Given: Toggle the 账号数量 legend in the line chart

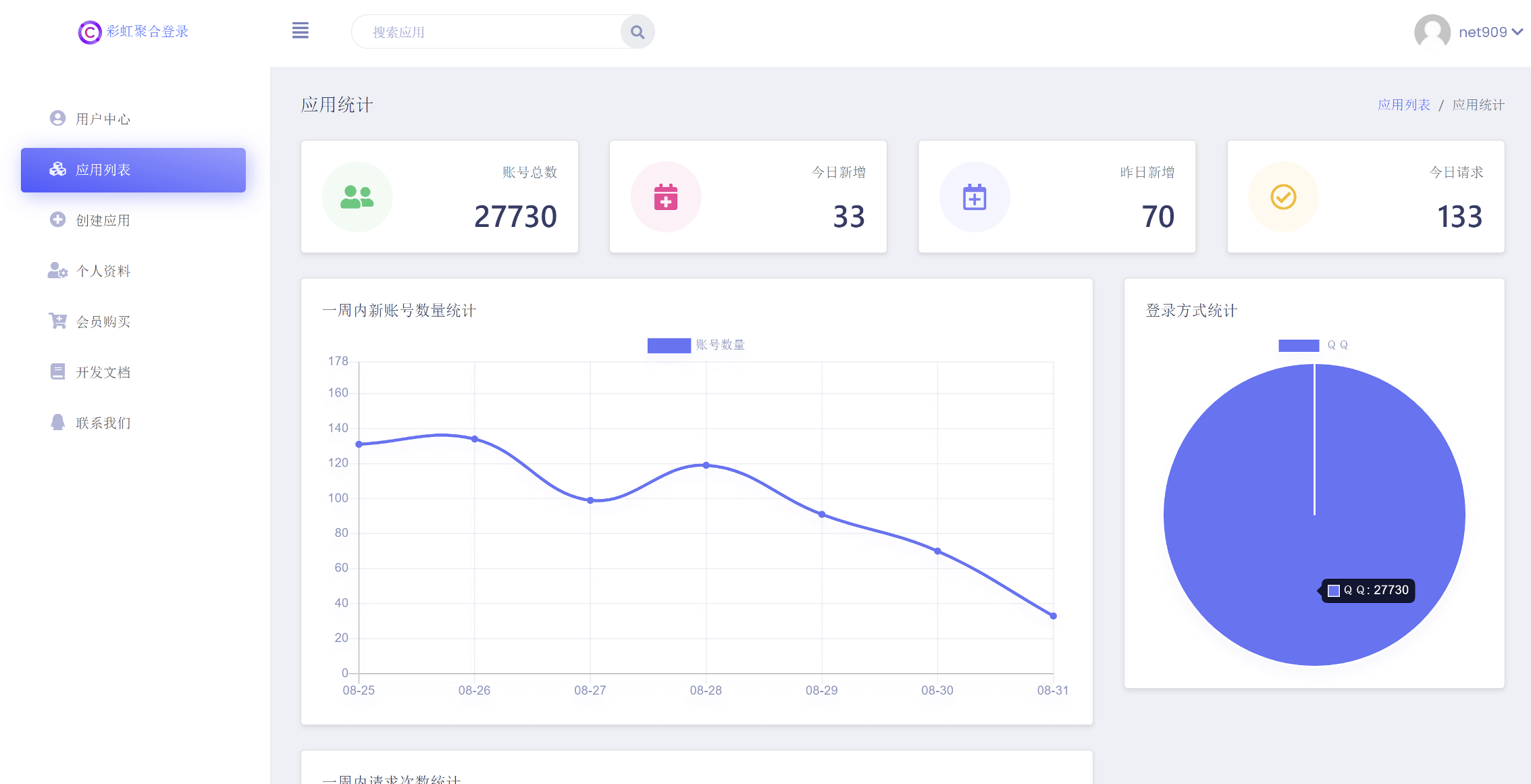Looking at the screenshot, I should coord(669,345).
